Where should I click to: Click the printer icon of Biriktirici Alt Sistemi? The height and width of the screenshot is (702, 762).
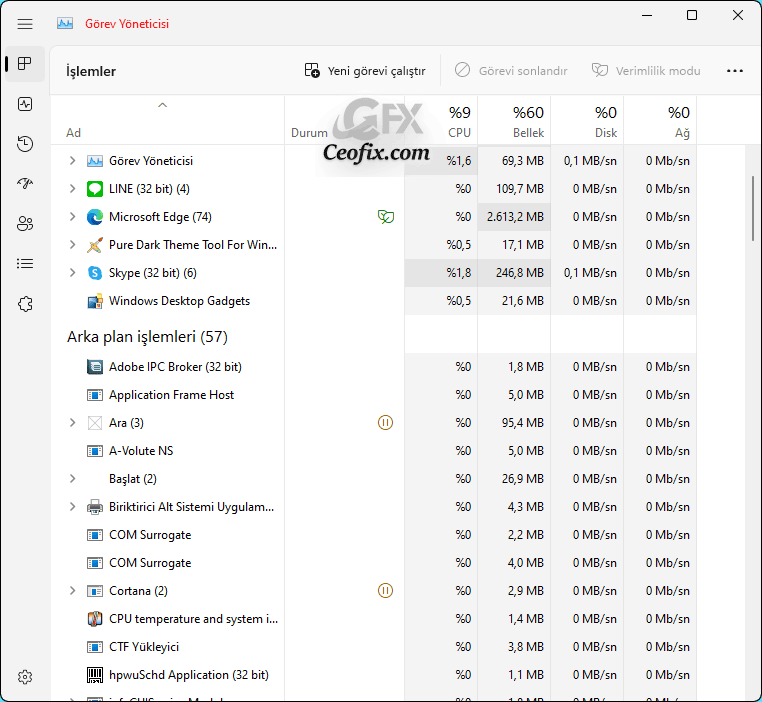click(x=95, y=507)
